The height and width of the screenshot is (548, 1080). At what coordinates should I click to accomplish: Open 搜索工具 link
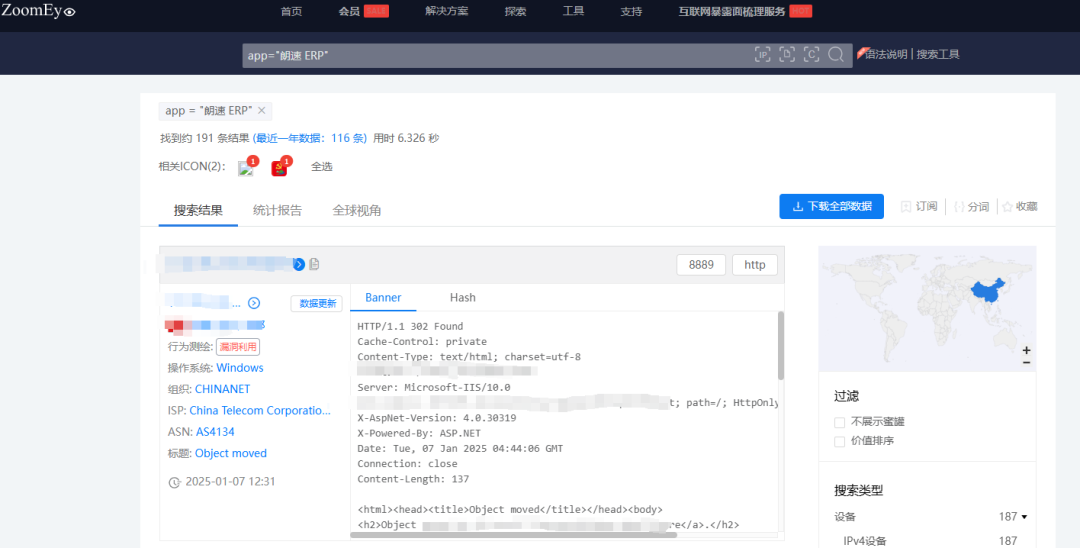[938, 54]
